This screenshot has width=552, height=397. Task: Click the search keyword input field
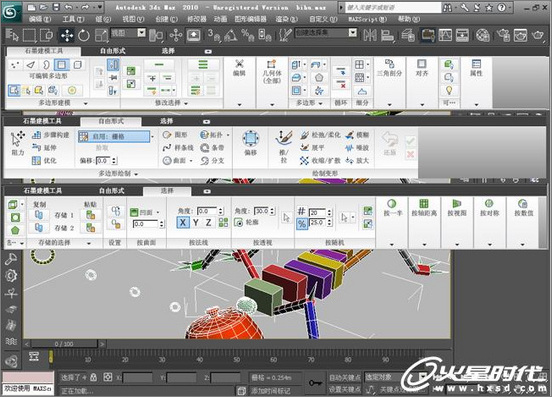[x=393, y=7]
